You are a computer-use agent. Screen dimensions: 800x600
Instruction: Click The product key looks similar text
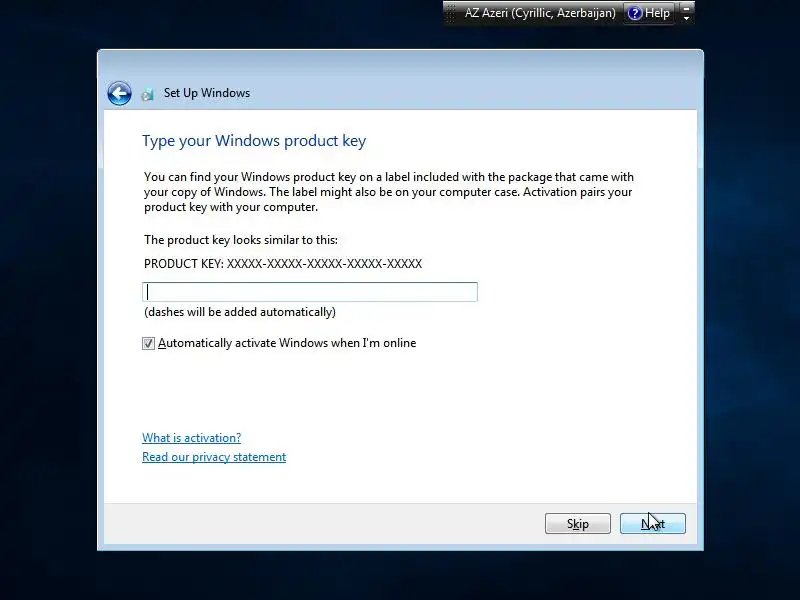point(241,240)
